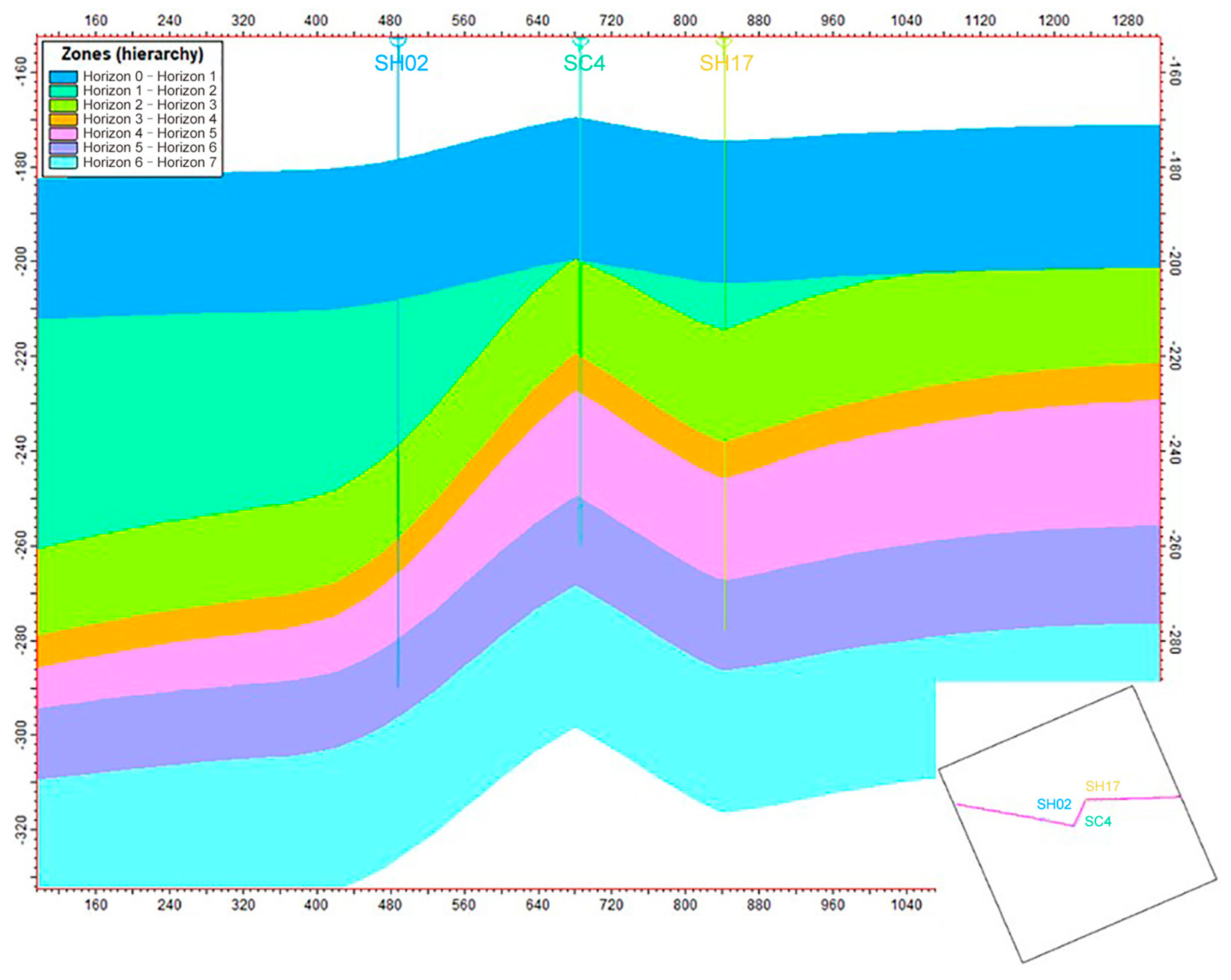Screen dimensions: 1231x980
Task: Click the SH17 well head symbol
Action: point(724,42)
